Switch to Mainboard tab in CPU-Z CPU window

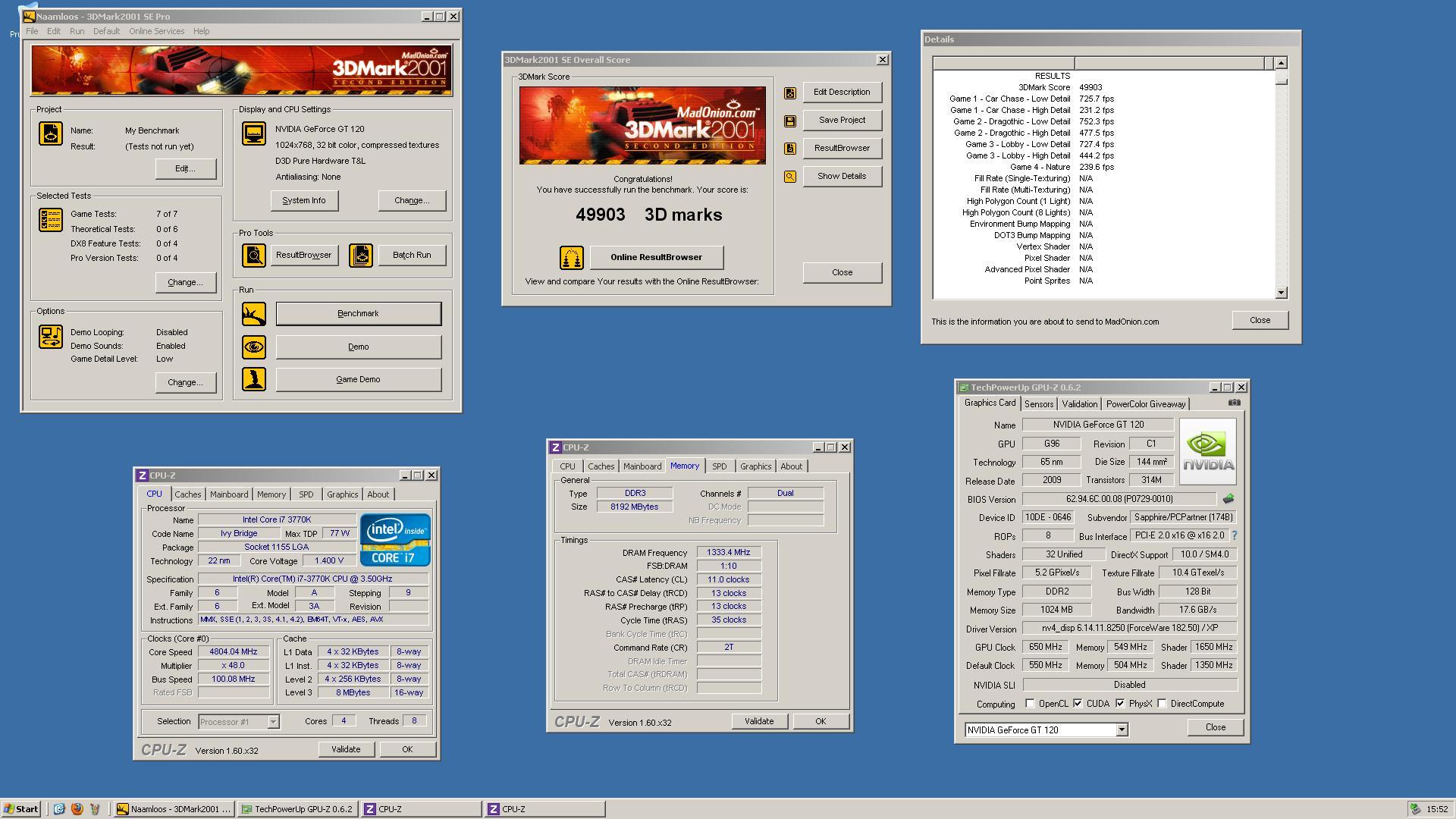[x=229, y=494]
